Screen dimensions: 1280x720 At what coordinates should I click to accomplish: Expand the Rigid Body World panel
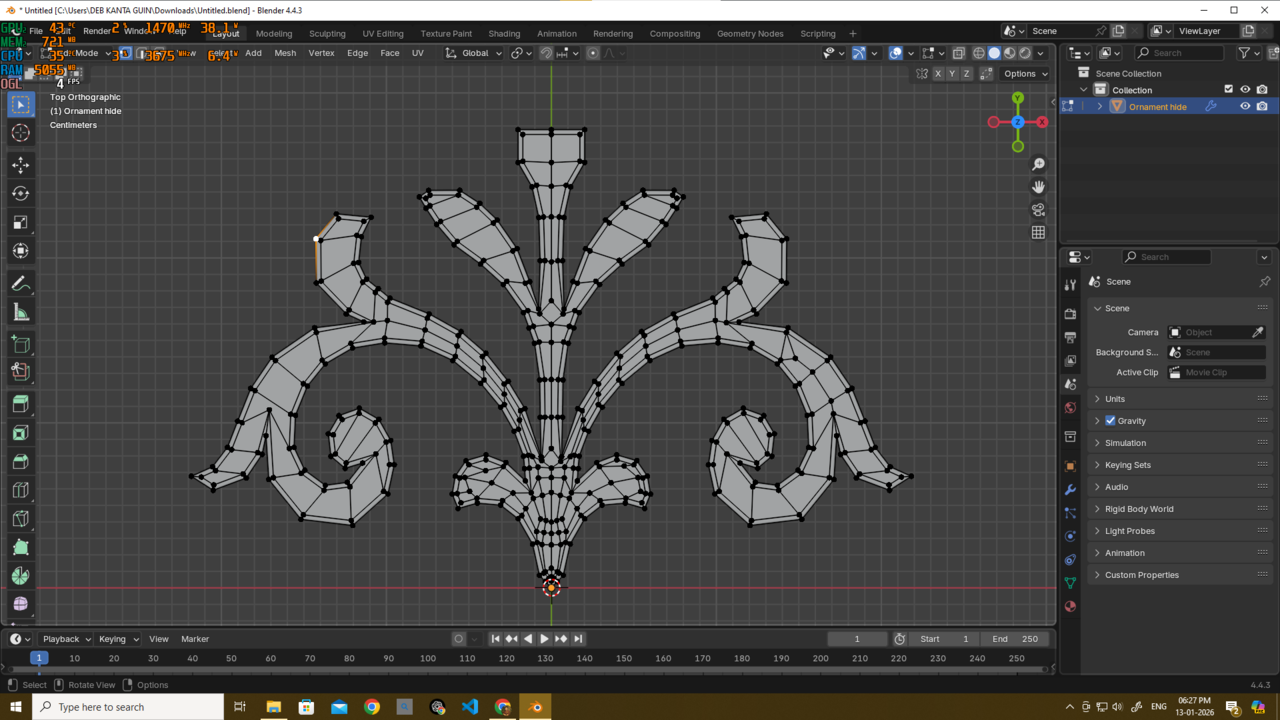coord(1139,509)
